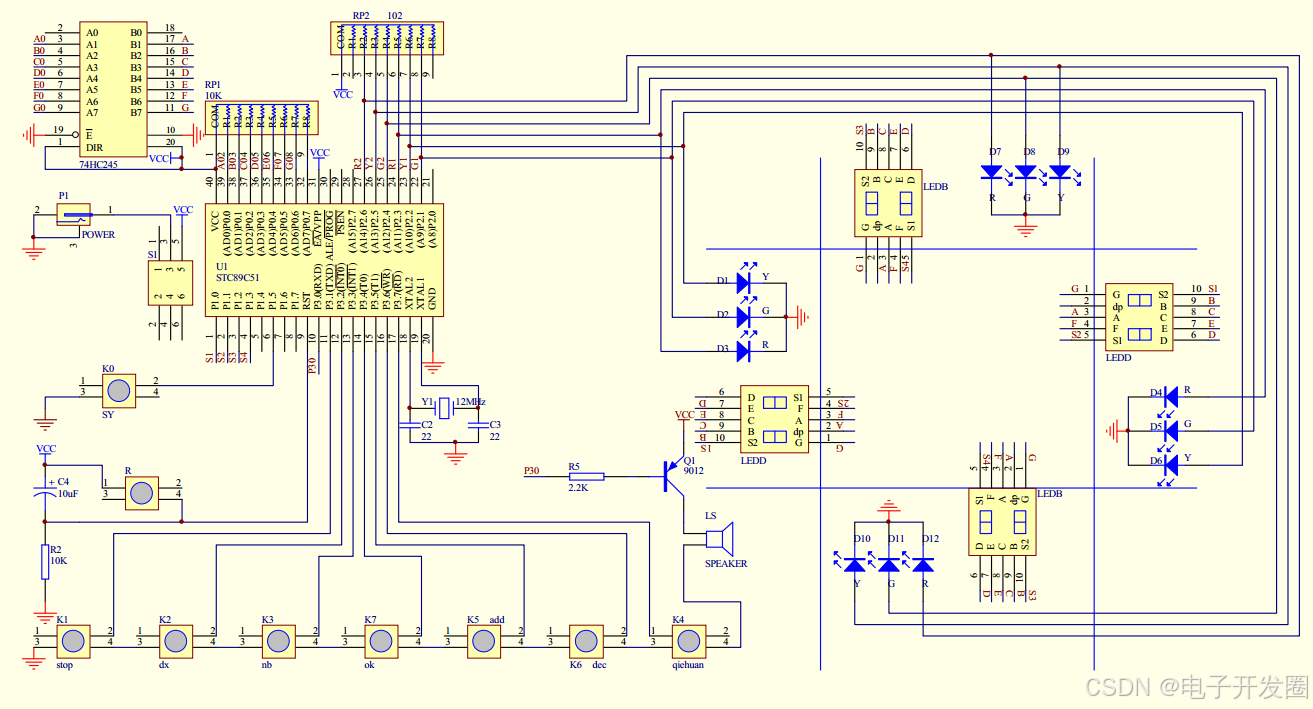Click the R2 10K resistor symbol
Viewport: 1313px width, 709px height.
click(43, 560)
